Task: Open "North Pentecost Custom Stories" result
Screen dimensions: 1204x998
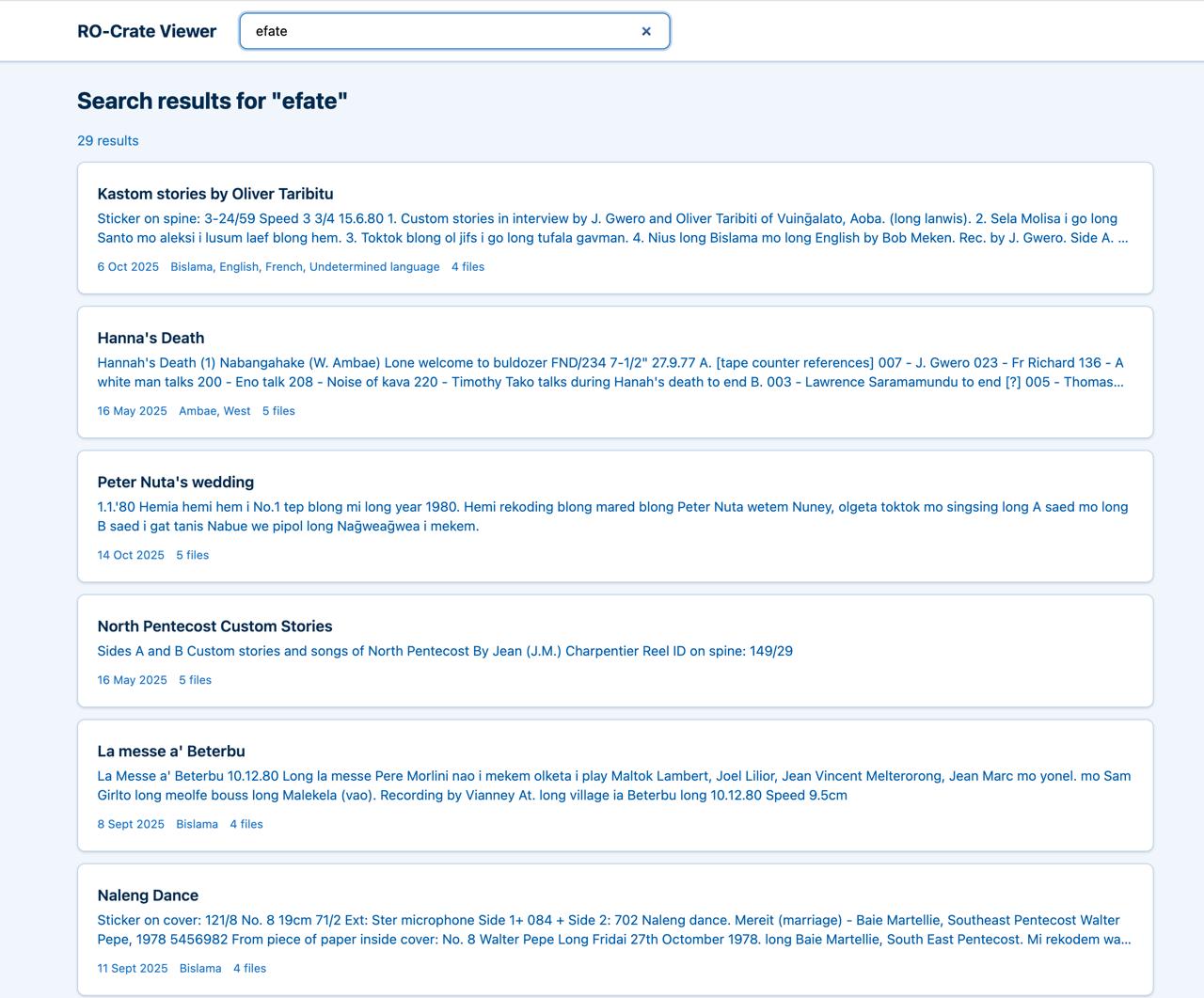Action: (x=214, y=626)
